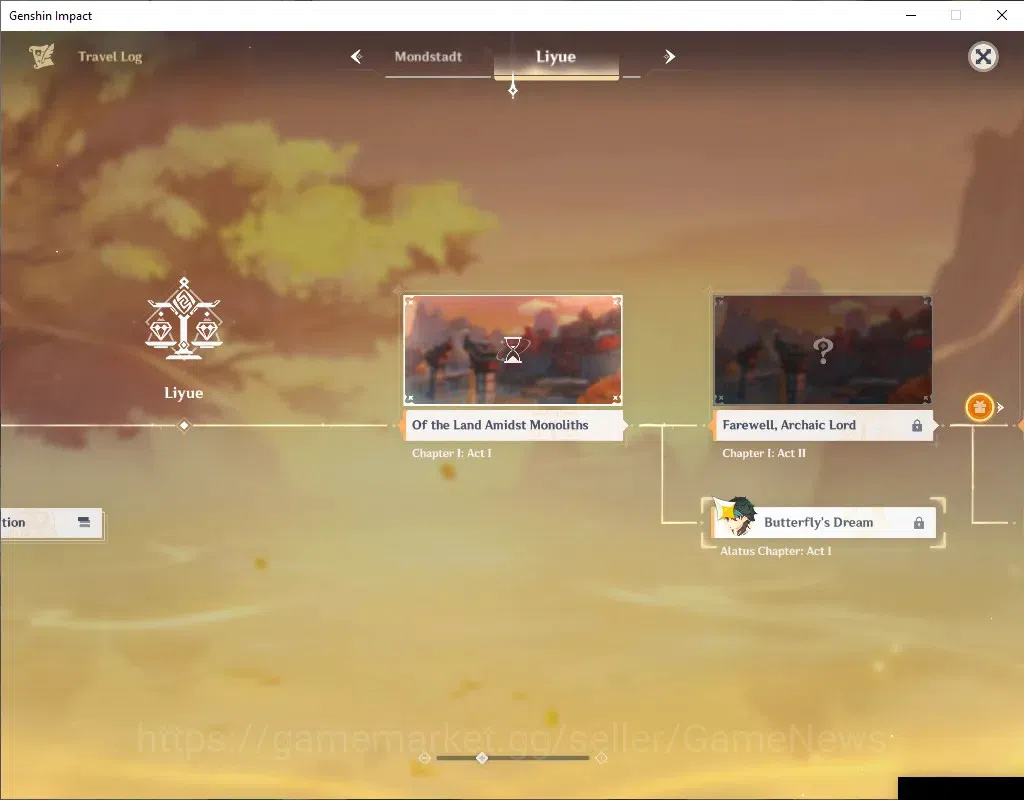
Task: Click the right end marker of the bottom scroll bar
Action: 601,758
